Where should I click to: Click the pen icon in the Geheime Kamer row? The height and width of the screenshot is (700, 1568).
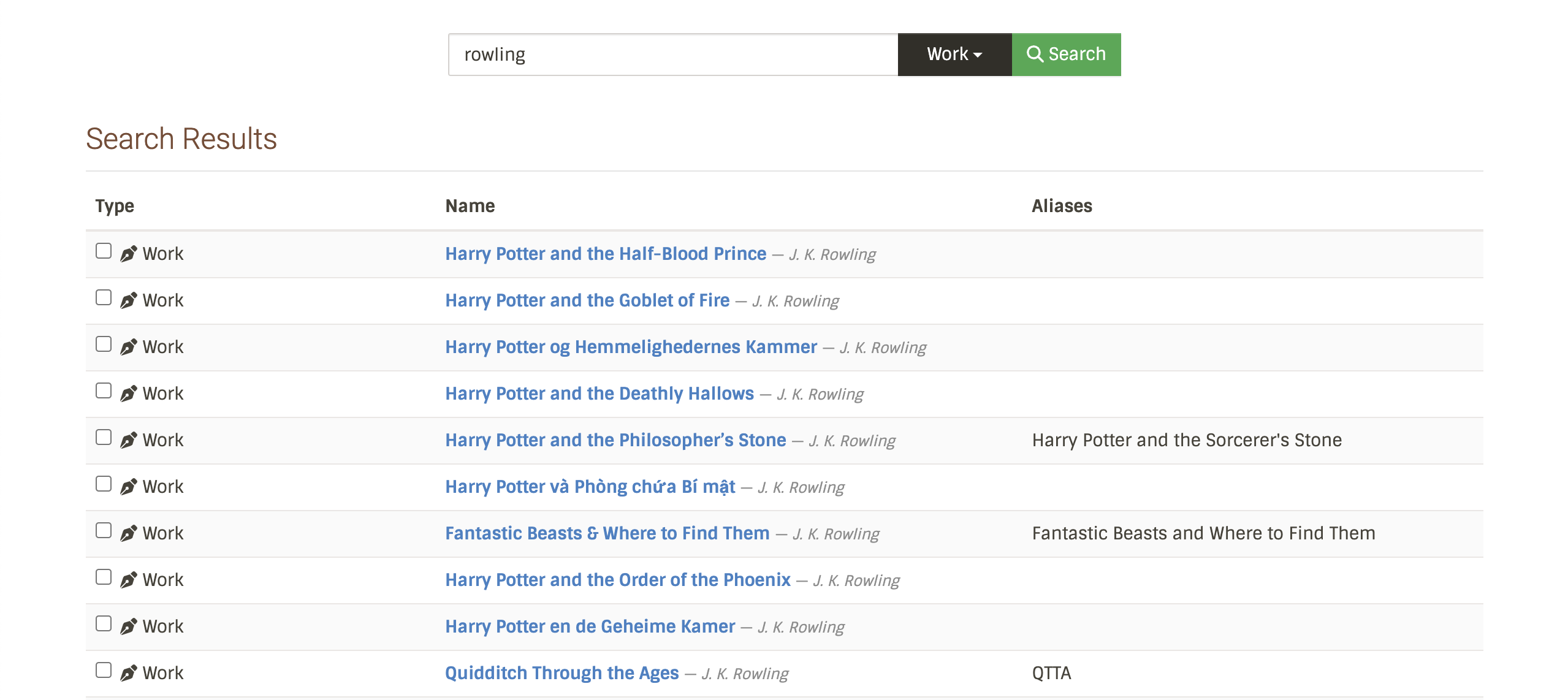coord(128,626)
